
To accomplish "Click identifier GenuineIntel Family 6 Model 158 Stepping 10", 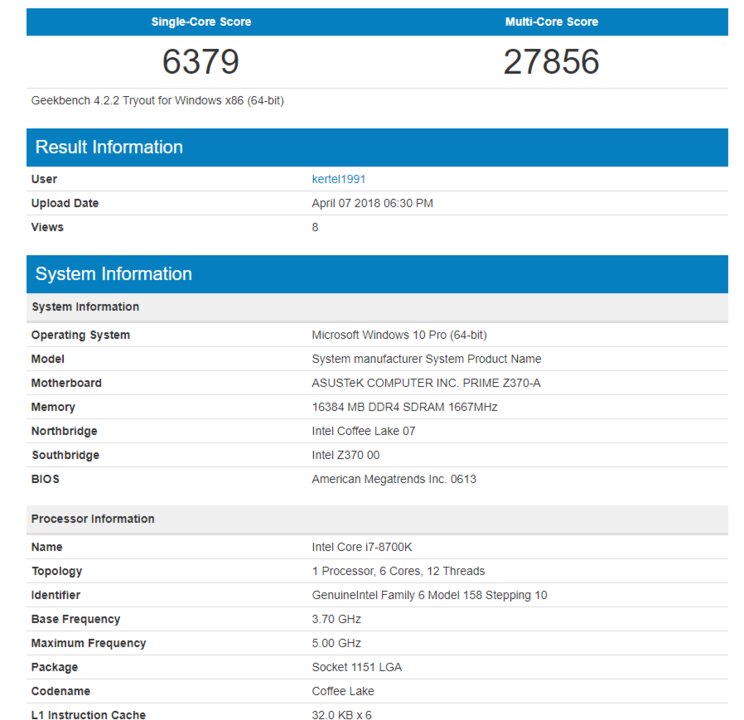I will click(429, 595).
